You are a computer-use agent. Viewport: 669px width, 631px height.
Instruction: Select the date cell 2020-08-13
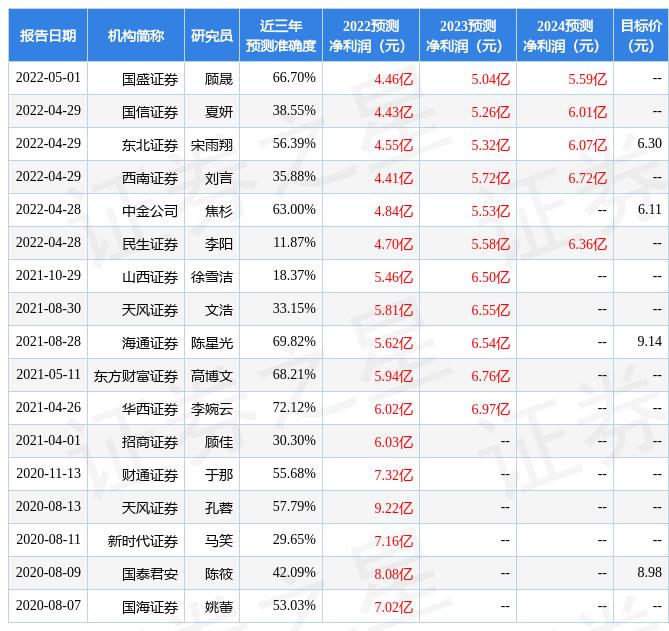click(x=48, y=506)
